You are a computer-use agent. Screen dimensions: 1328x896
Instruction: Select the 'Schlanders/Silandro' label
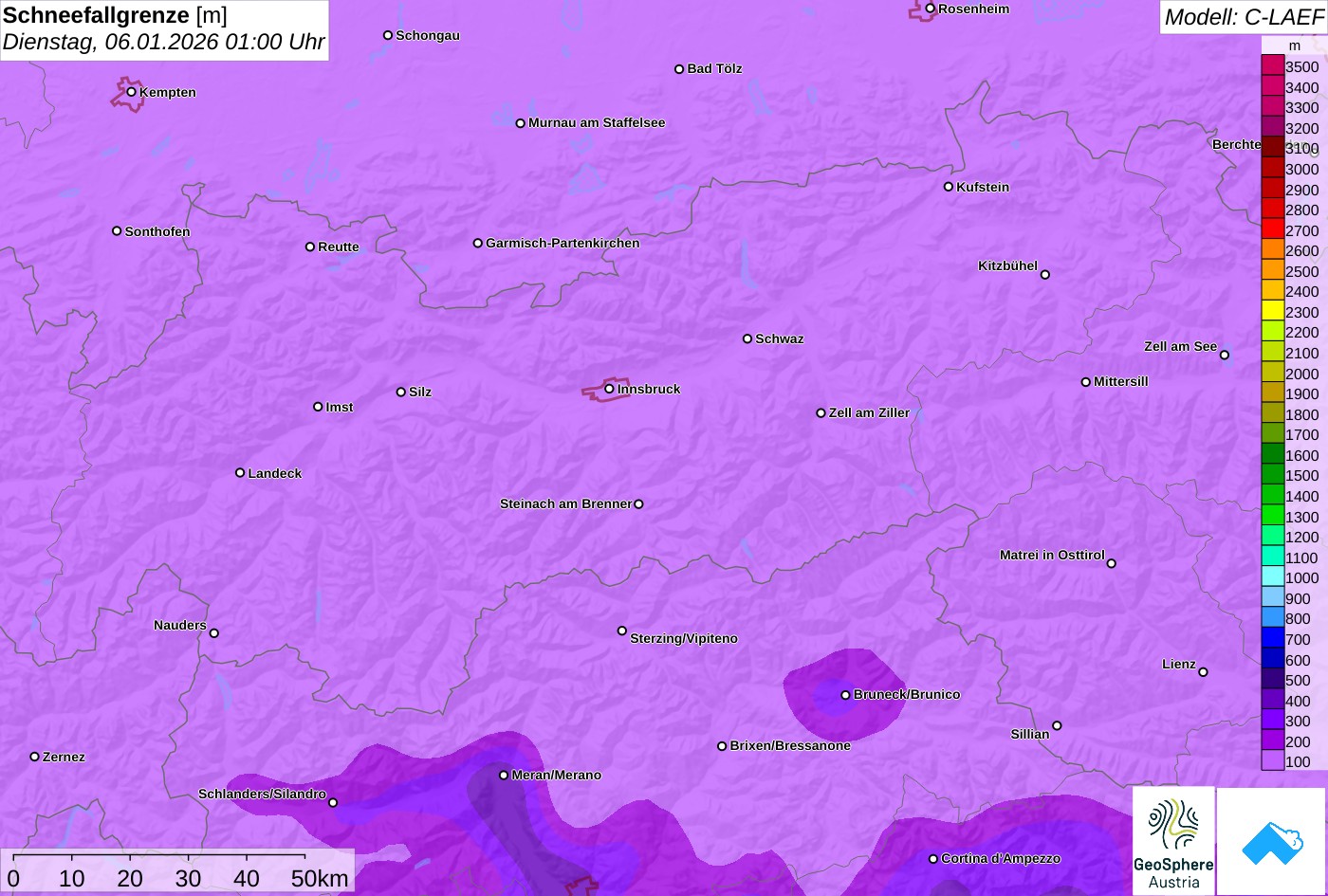[262, 794]
